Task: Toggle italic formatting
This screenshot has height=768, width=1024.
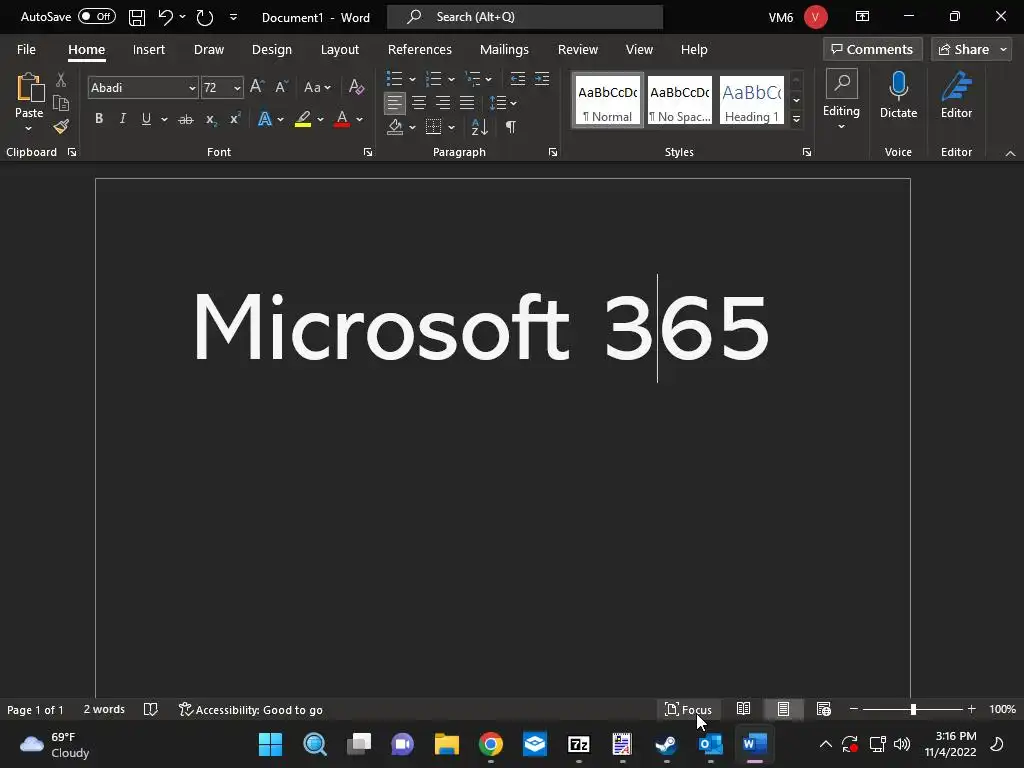Action: [x=122, y=119]
